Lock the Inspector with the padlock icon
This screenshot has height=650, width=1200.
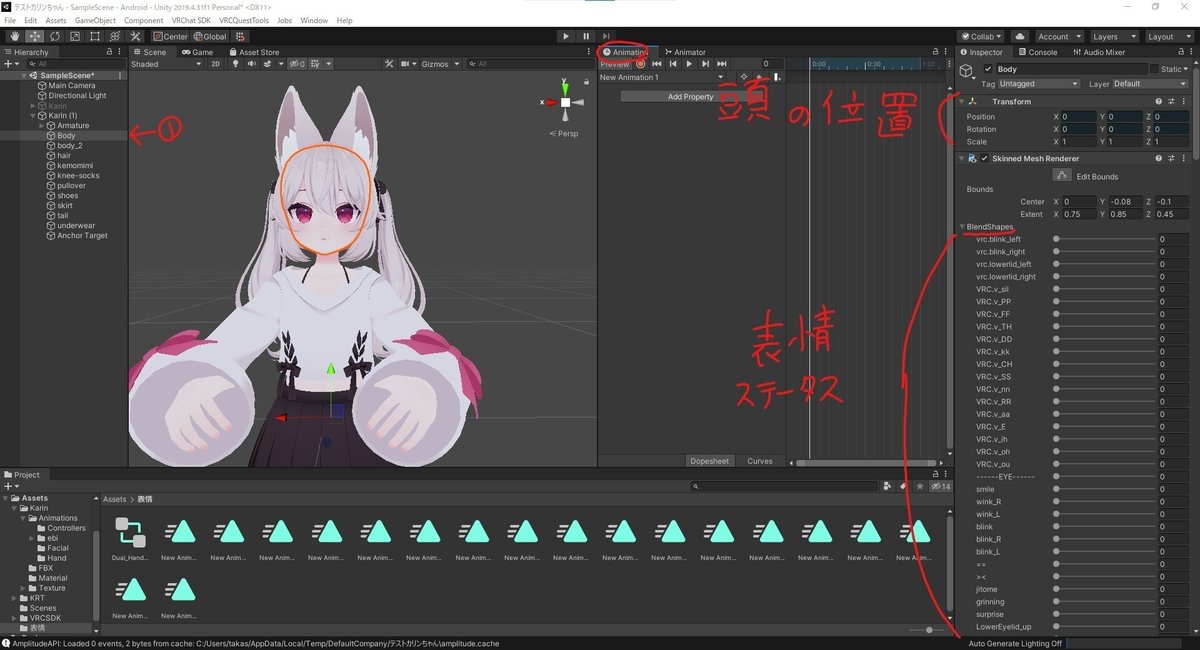[x=1180, y=52]
